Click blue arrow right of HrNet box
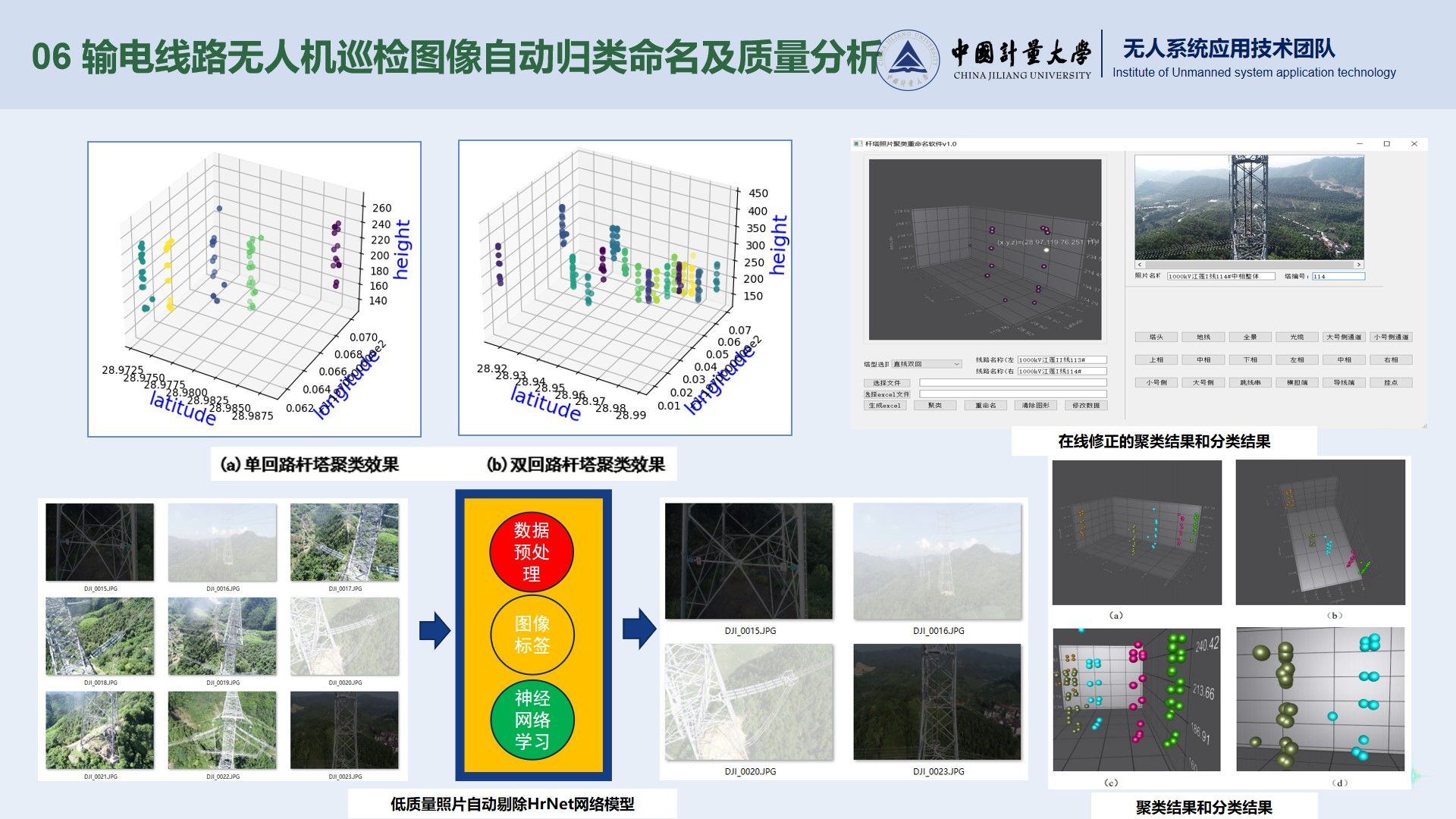The width and height of the screenshot is (1456, 819). point(639,629)
